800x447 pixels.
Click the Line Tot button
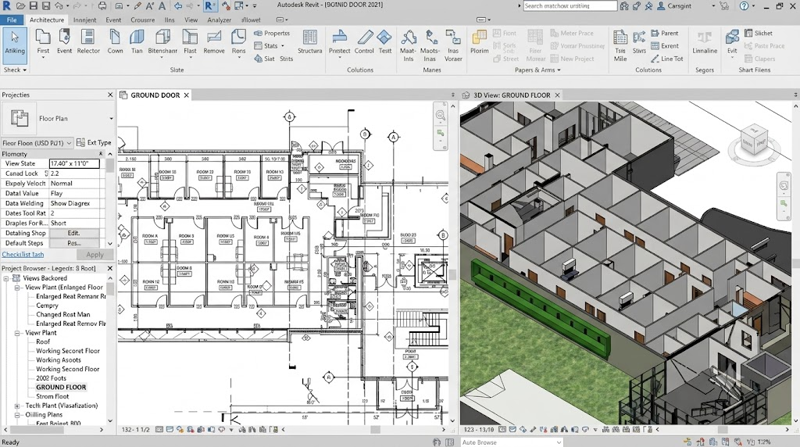point(667,59)
